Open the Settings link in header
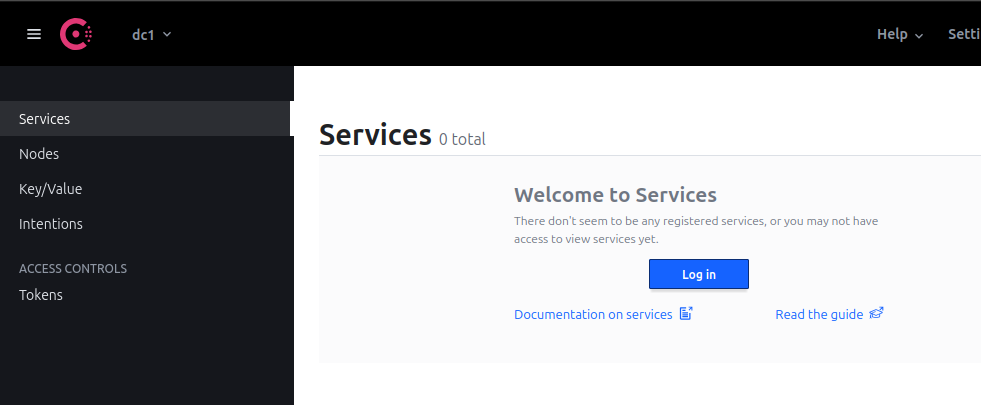The height and width of the screenshot is (405, 981). point(964,34)
